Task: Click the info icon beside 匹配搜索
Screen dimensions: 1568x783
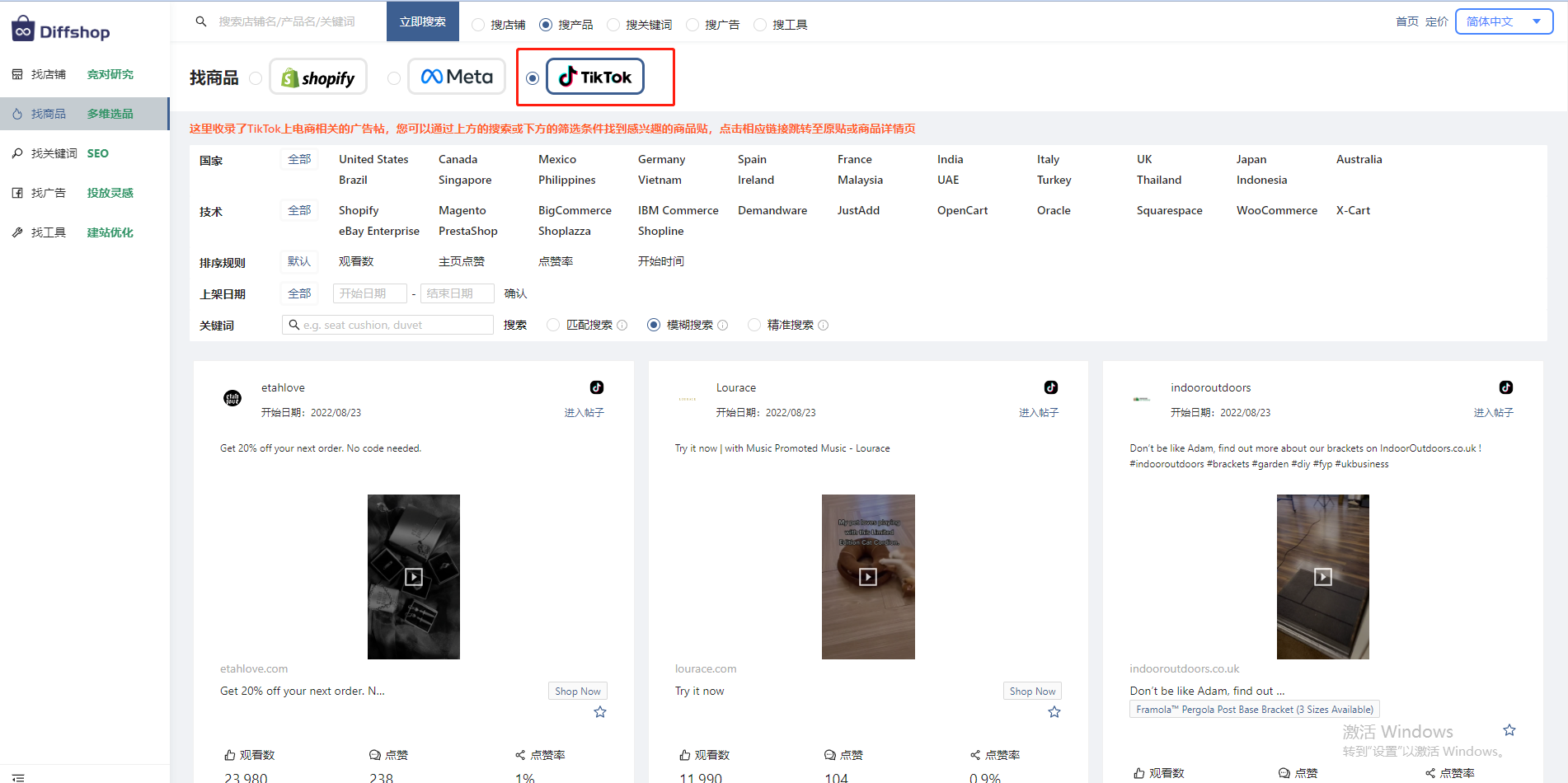Action: point(622,326)
